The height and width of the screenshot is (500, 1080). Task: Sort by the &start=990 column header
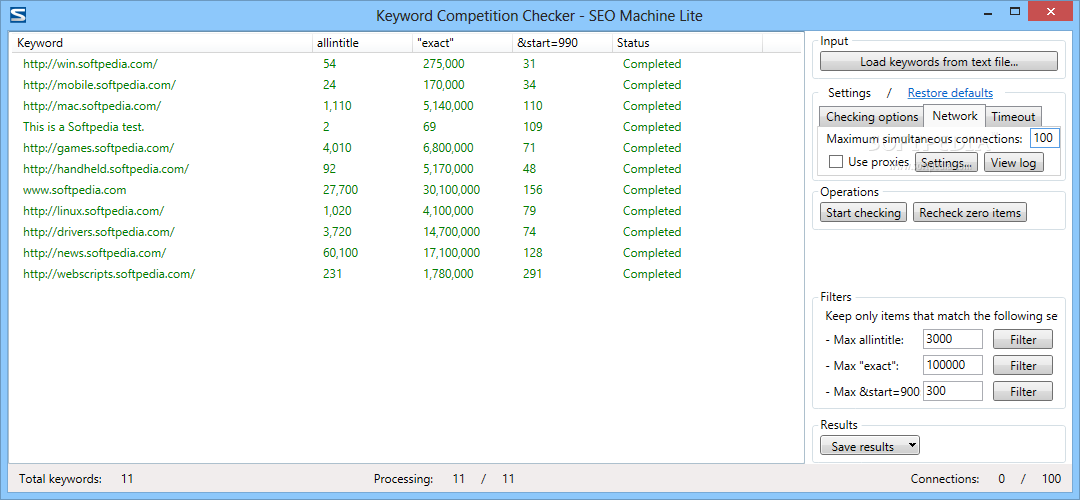(562, 43)
